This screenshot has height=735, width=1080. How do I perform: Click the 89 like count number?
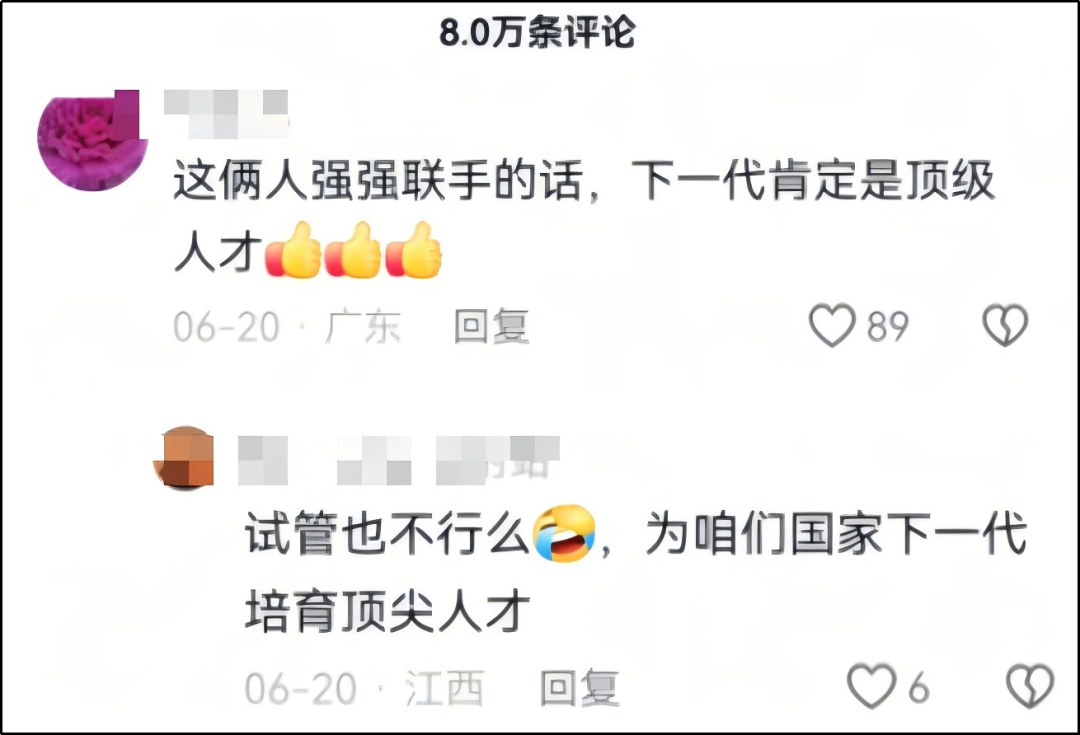tap(888, 326)
